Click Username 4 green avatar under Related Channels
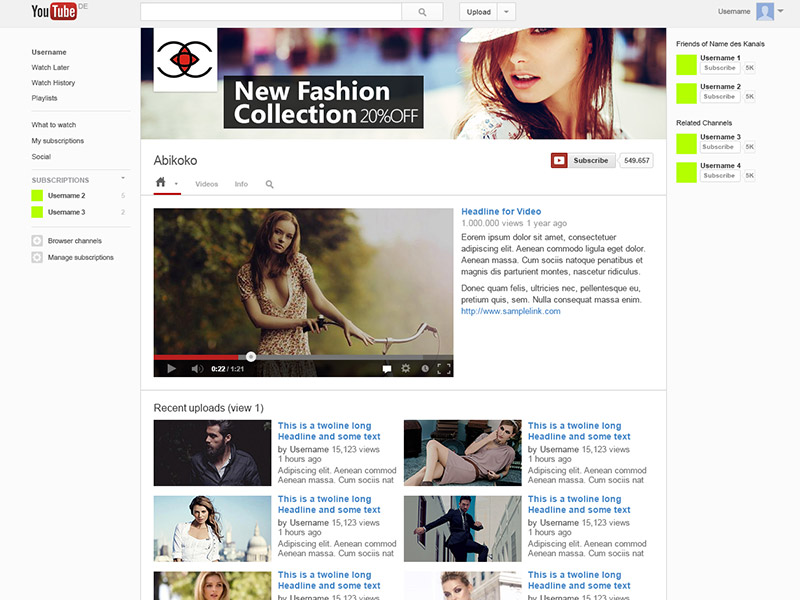800x600 pixels. (x=686, y=172)
